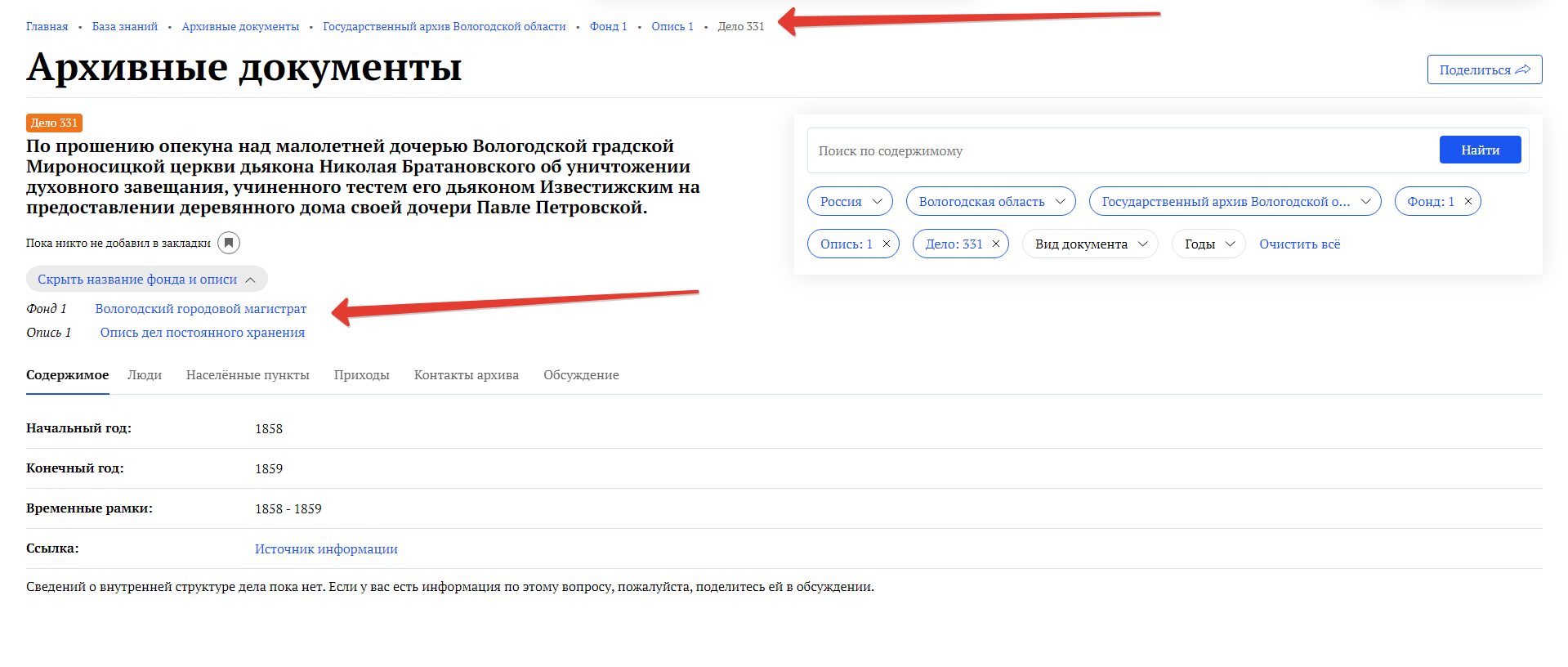Collapse fund and inventory names section
The image size is (1568, 667).
(x=147, y=280)
